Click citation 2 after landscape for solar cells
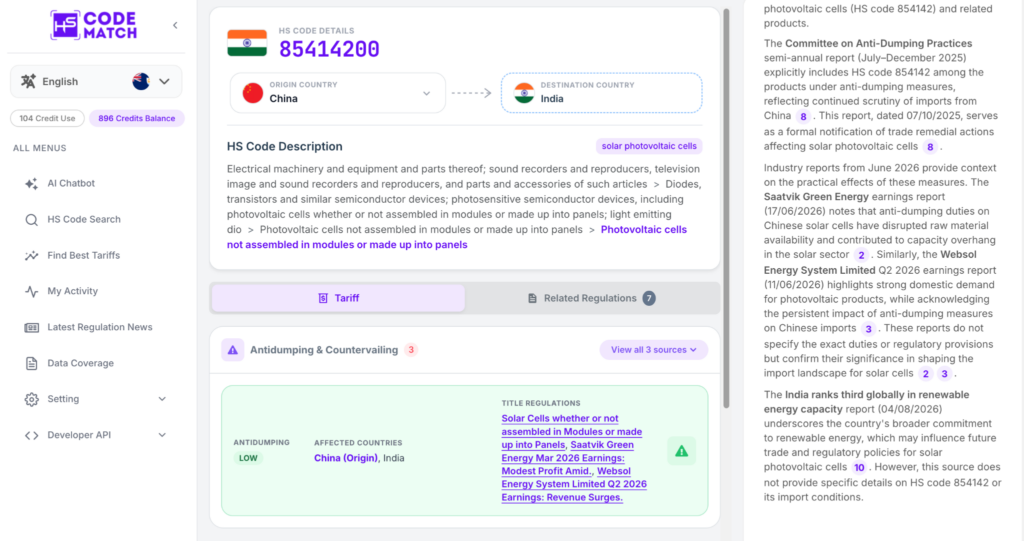Viewport: 1024px width, 541px height. click(925, 374)
